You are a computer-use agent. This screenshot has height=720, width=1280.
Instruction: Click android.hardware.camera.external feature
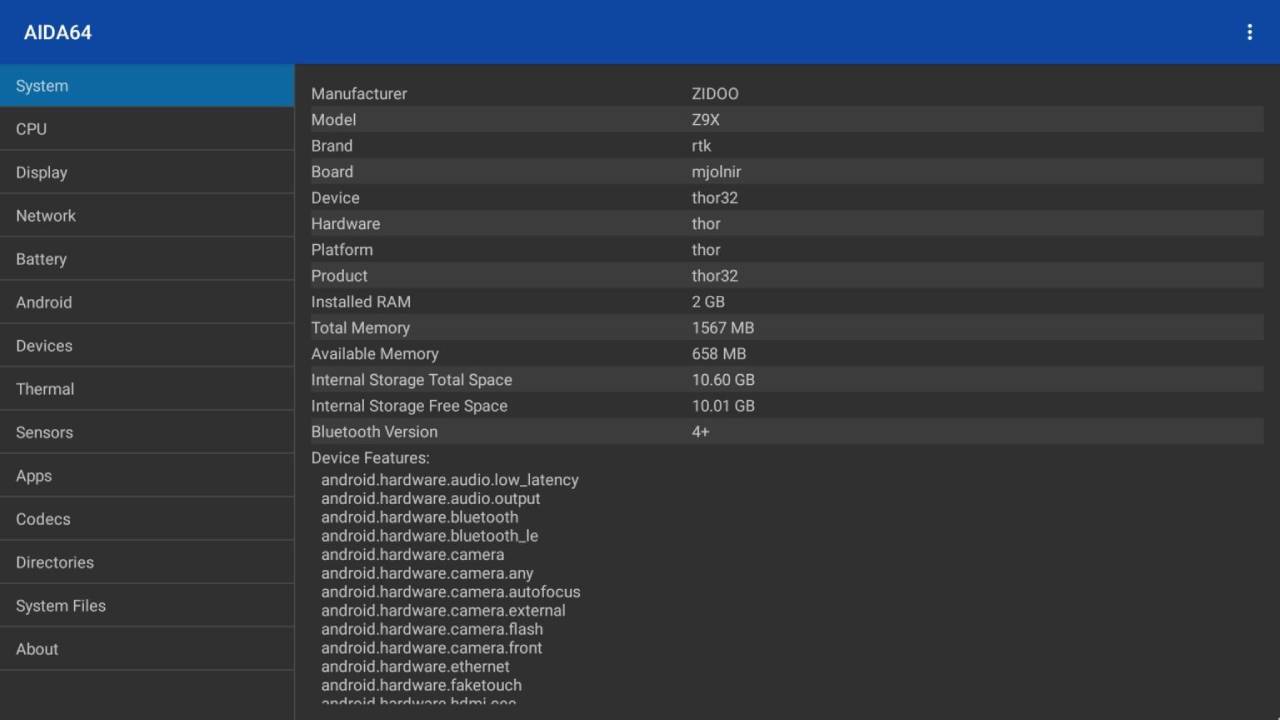[443, 611]
